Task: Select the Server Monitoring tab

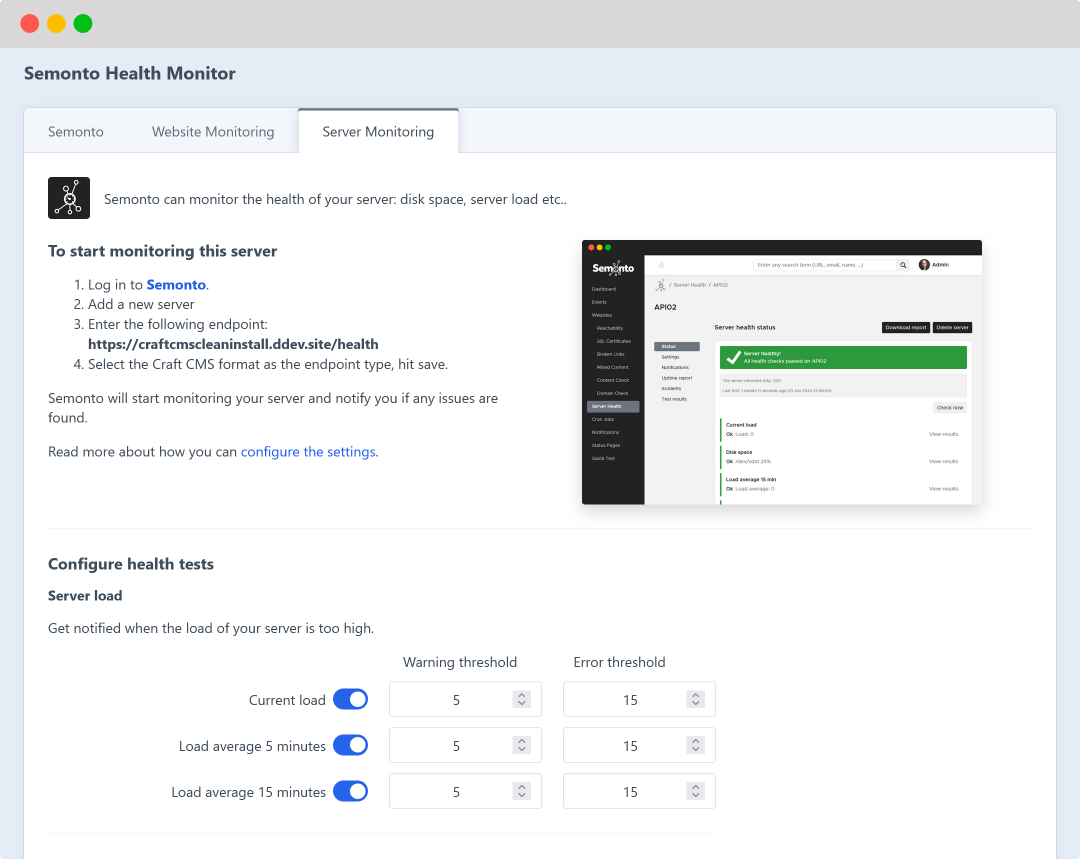Action: (x=378, y=132)
